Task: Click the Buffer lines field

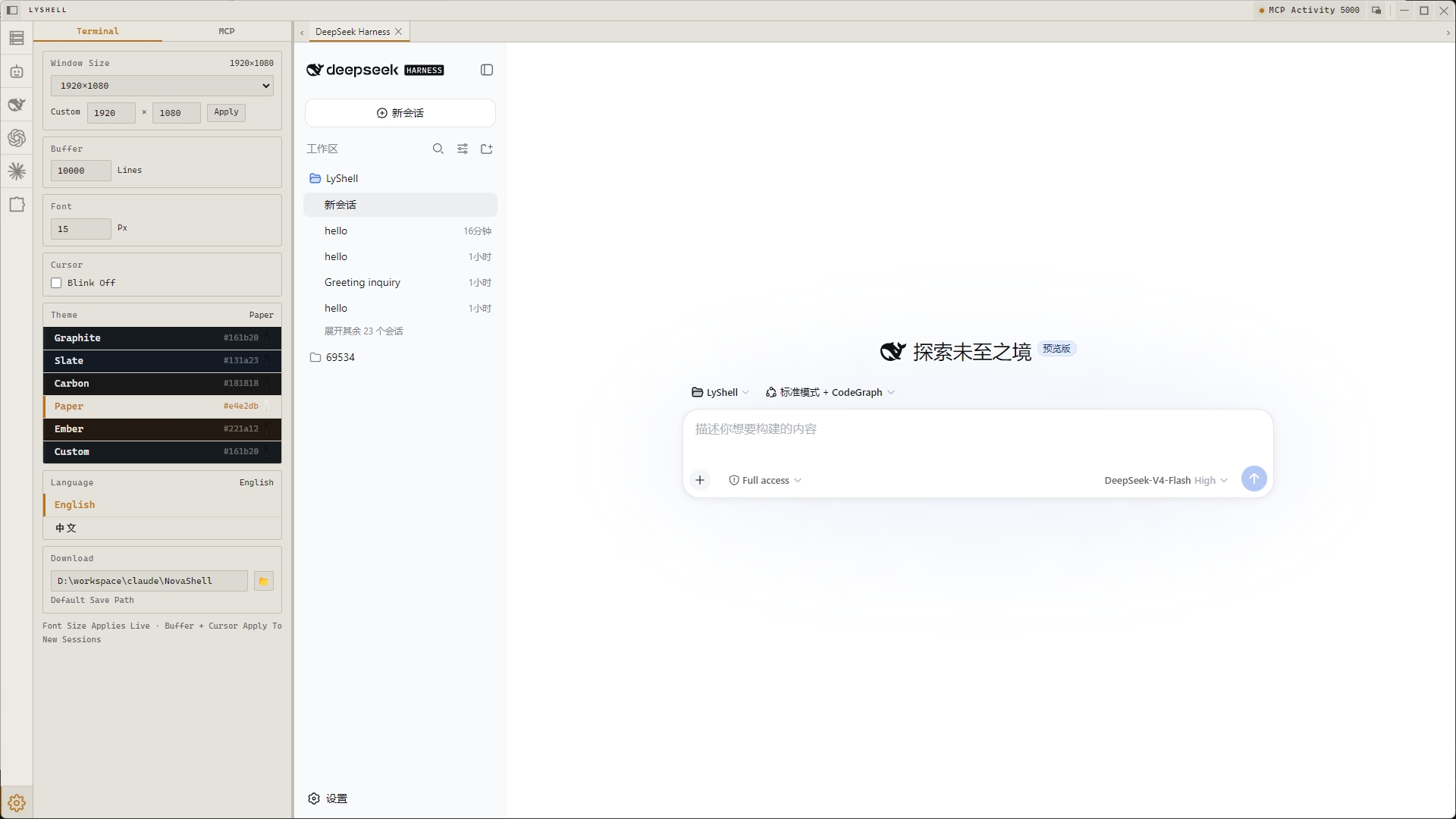Action: [x=80, y=171]
